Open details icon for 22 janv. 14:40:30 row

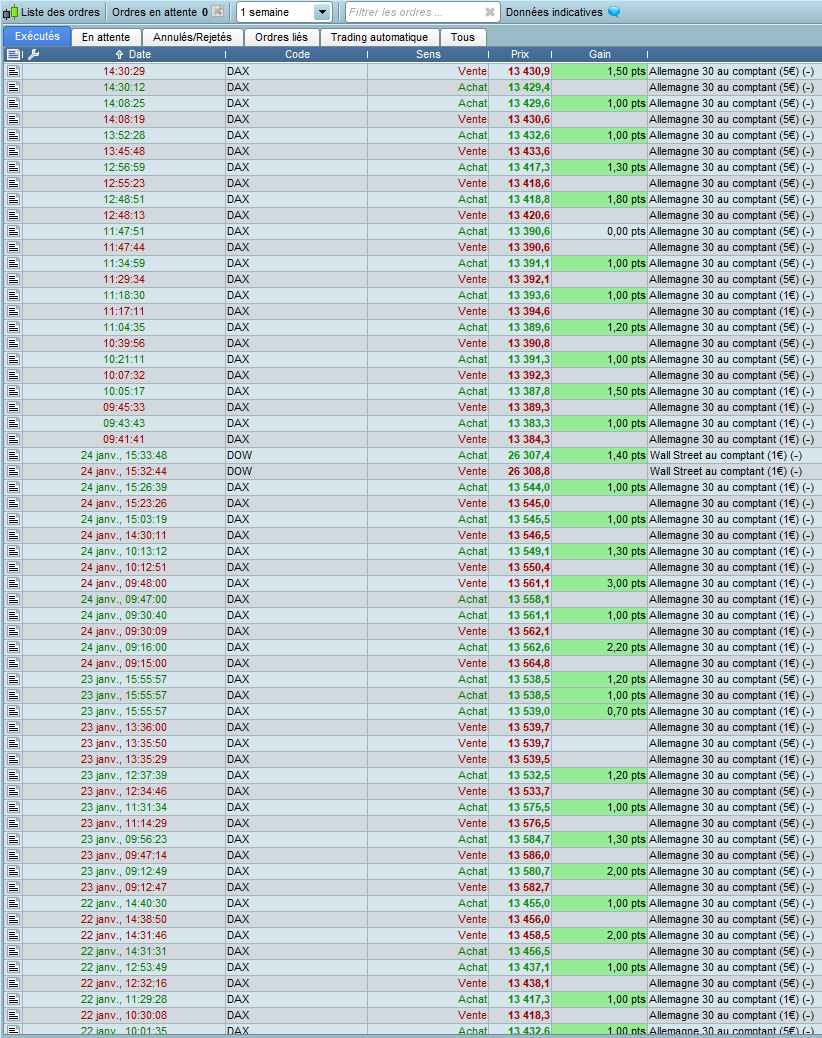[14, 903]
